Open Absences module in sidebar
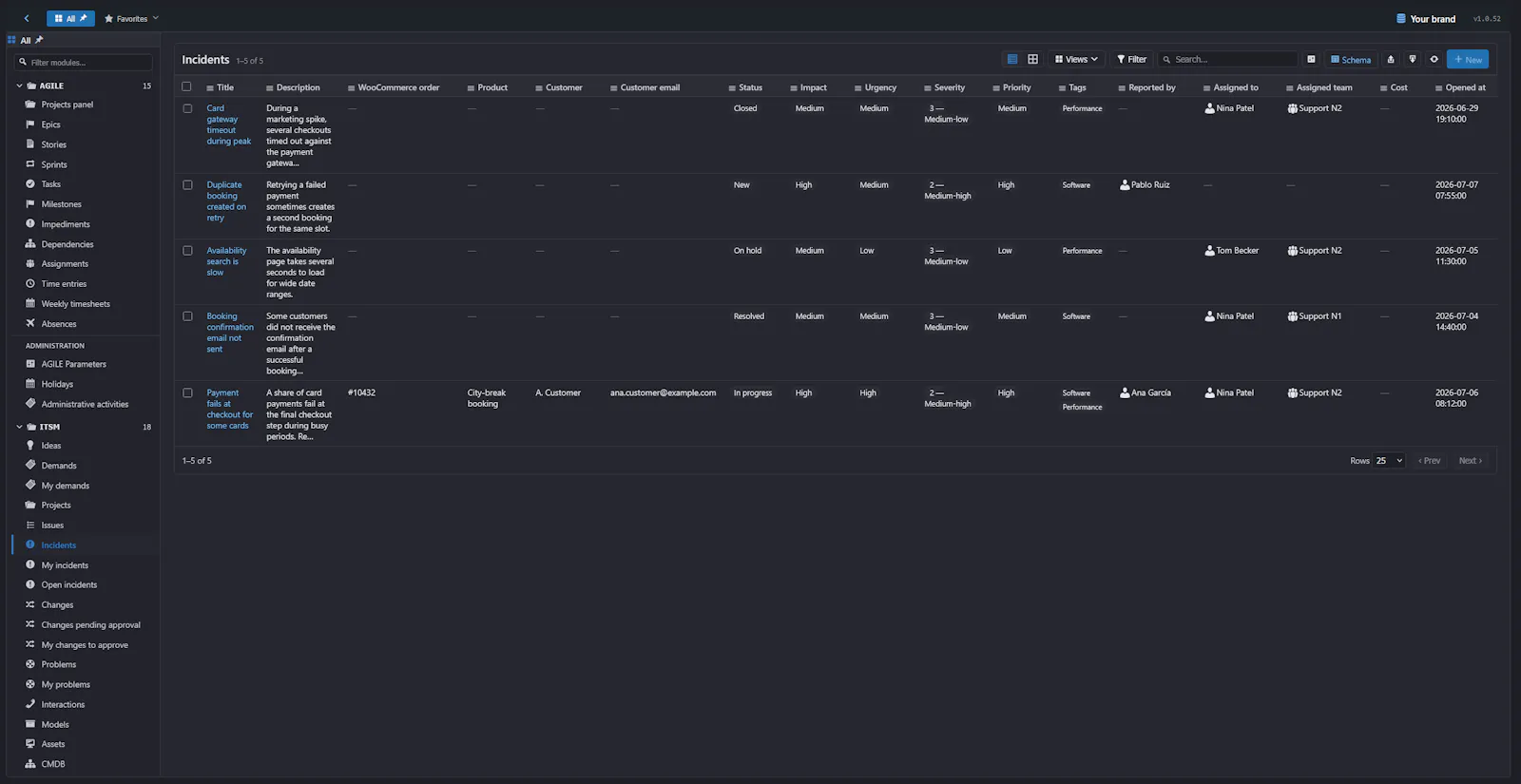Screen dimensions: 1521x784 click(58, 324)
